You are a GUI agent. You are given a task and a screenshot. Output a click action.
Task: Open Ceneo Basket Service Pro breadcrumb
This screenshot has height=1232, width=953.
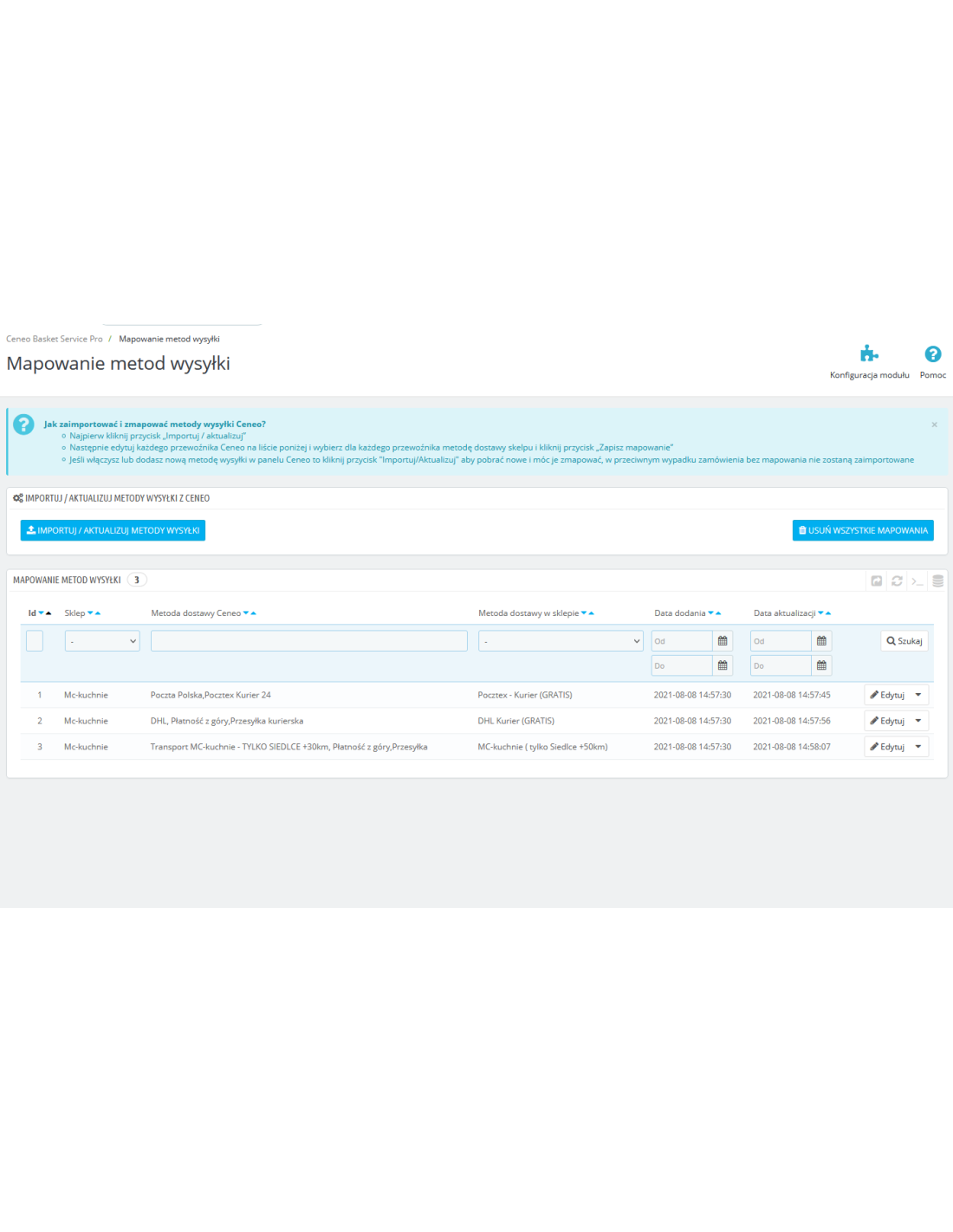coord(55,339)
